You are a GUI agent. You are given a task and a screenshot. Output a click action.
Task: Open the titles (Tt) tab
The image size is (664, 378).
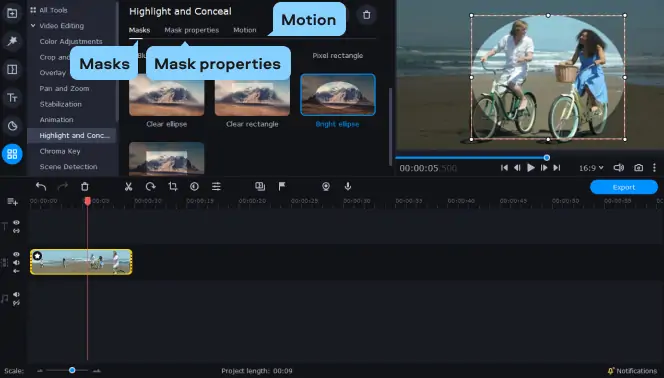click(12, 98)
